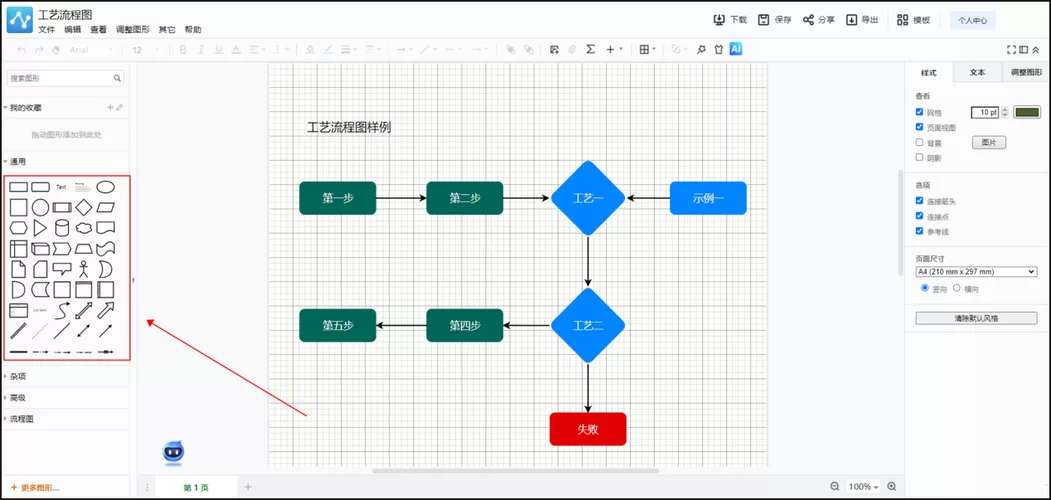Open the 文件 menu
1051x500 pixels.
coord(46,29)
